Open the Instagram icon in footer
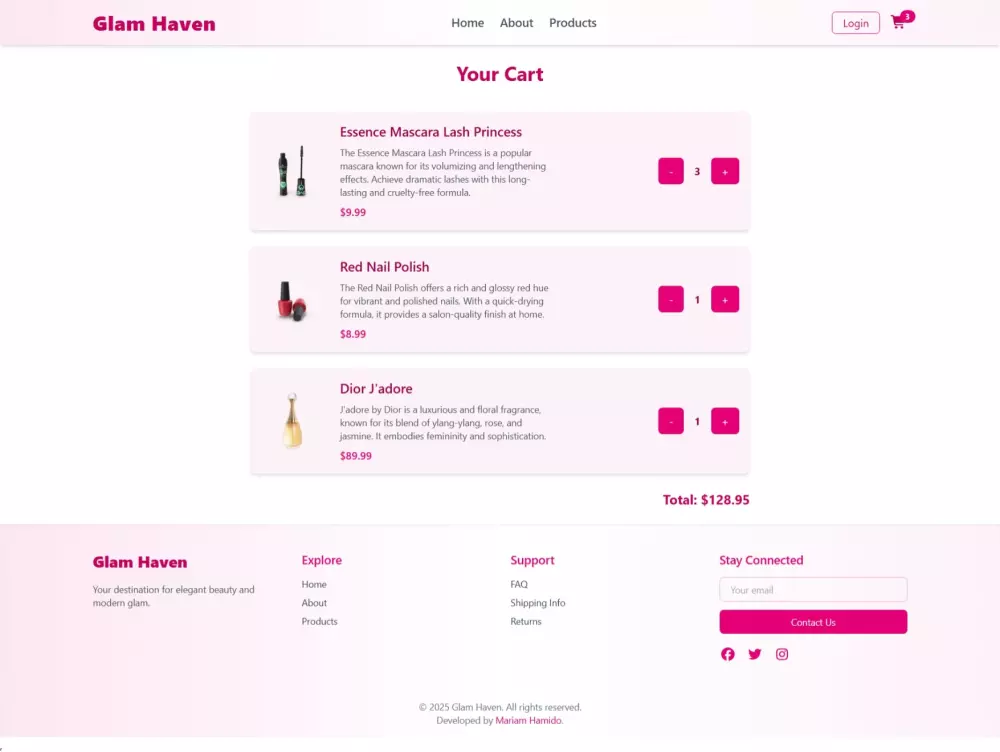This screenshot has width=1000, height=752. coord(782,654)
